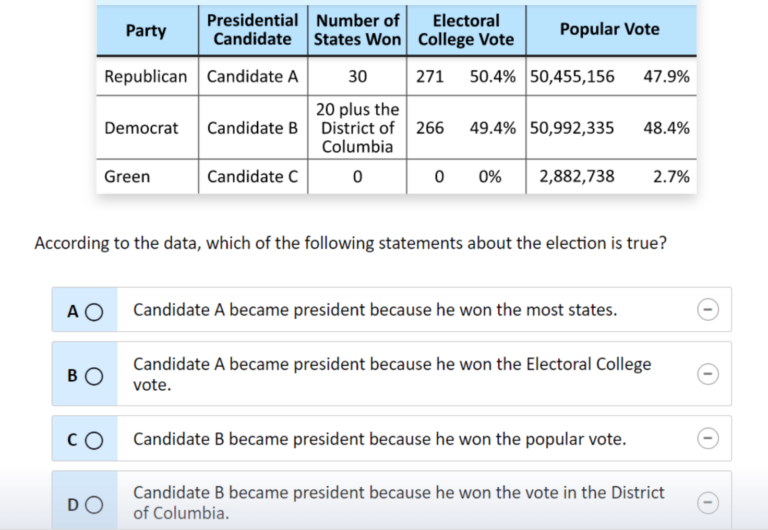Select radio button for answer B
768x530 pixels.
(94, 376)
